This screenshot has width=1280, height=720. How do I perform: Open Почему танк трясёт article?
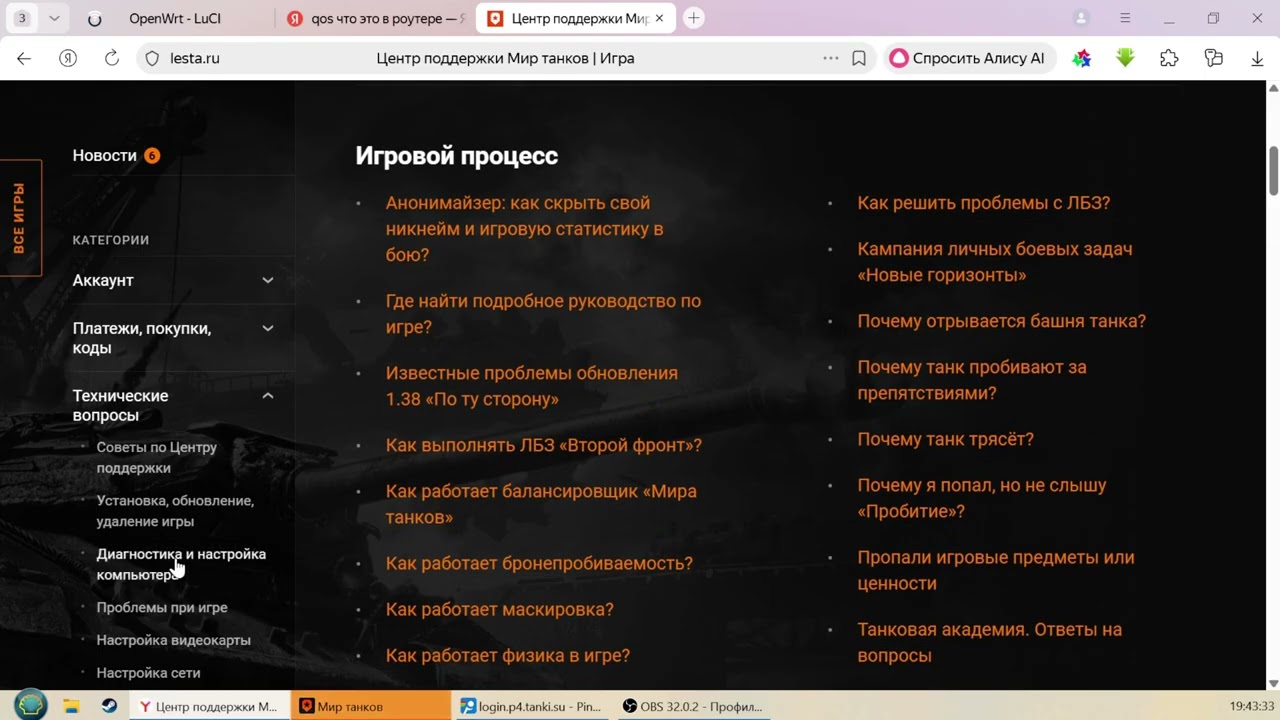coord(946,439)
